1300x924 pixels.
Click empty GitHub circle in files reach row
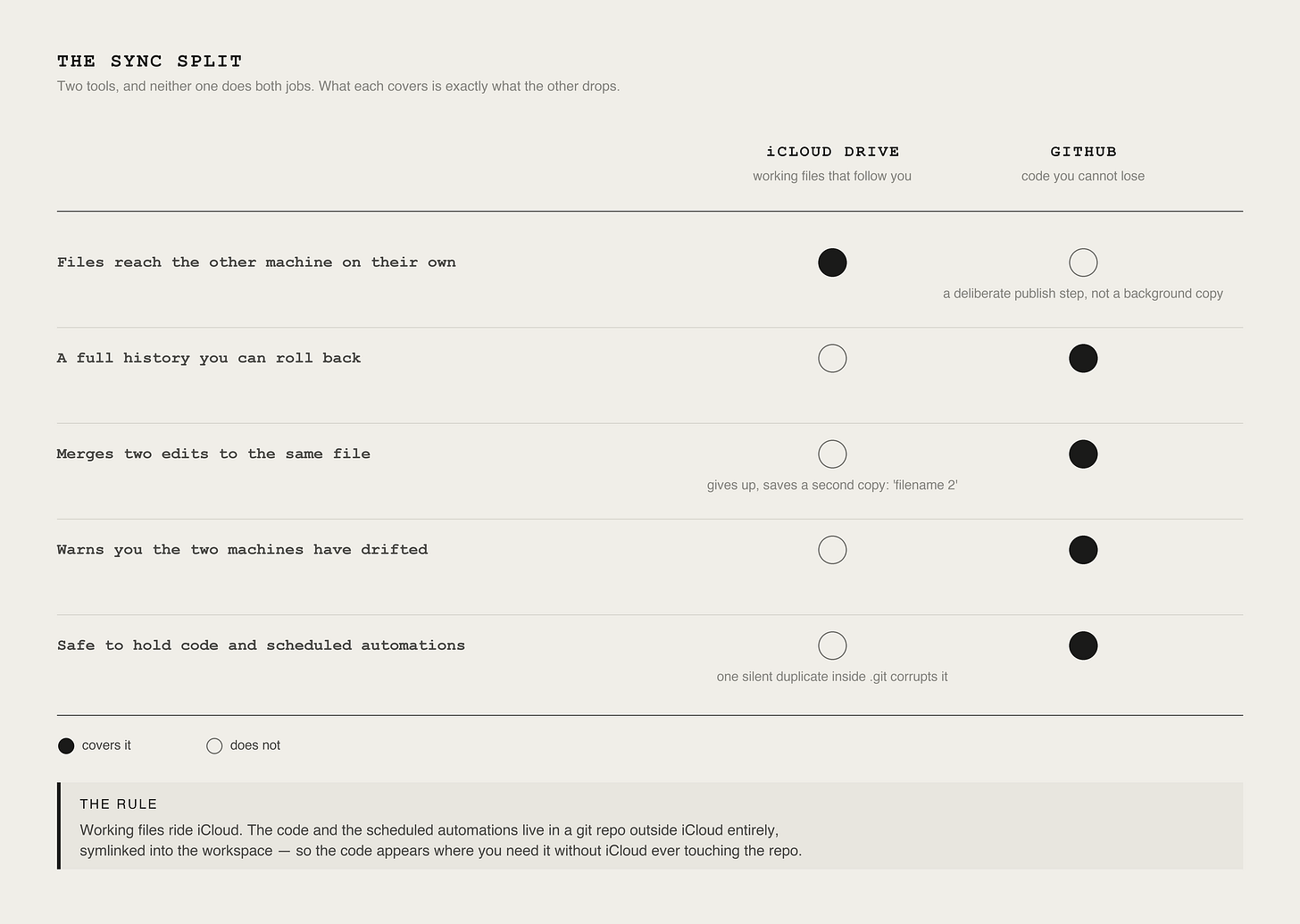pos(1083,262)
